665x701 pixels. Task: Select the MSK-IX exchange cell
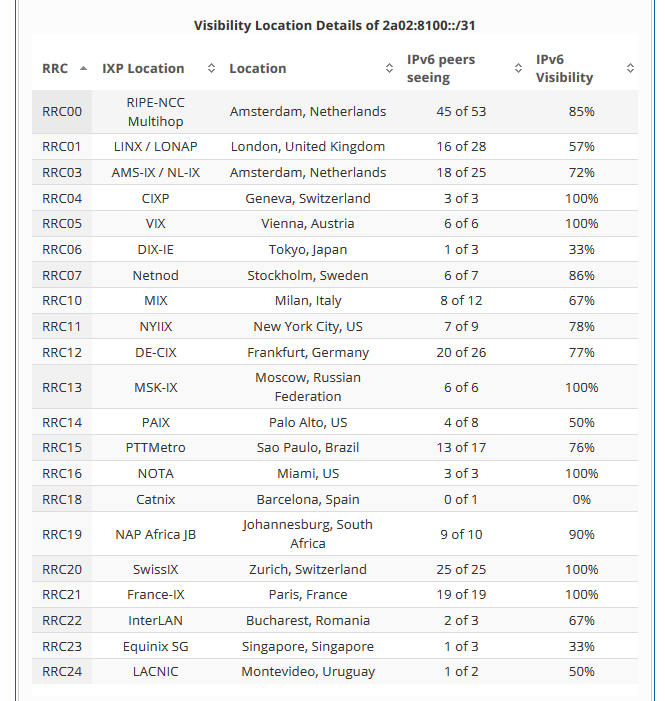[x=156, y=387]
